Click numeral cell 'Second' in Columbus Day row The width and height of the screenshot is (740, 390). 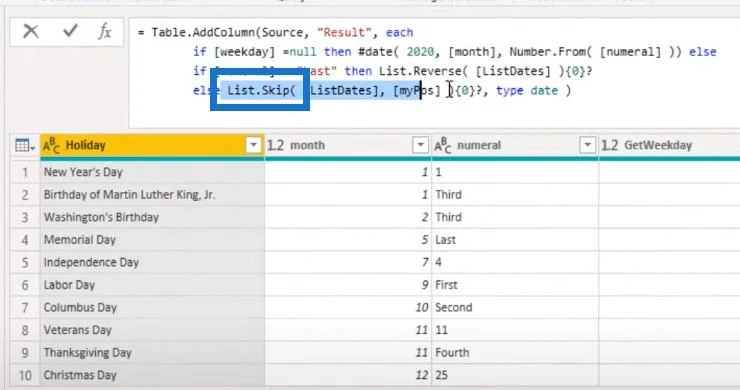[515, 308]
